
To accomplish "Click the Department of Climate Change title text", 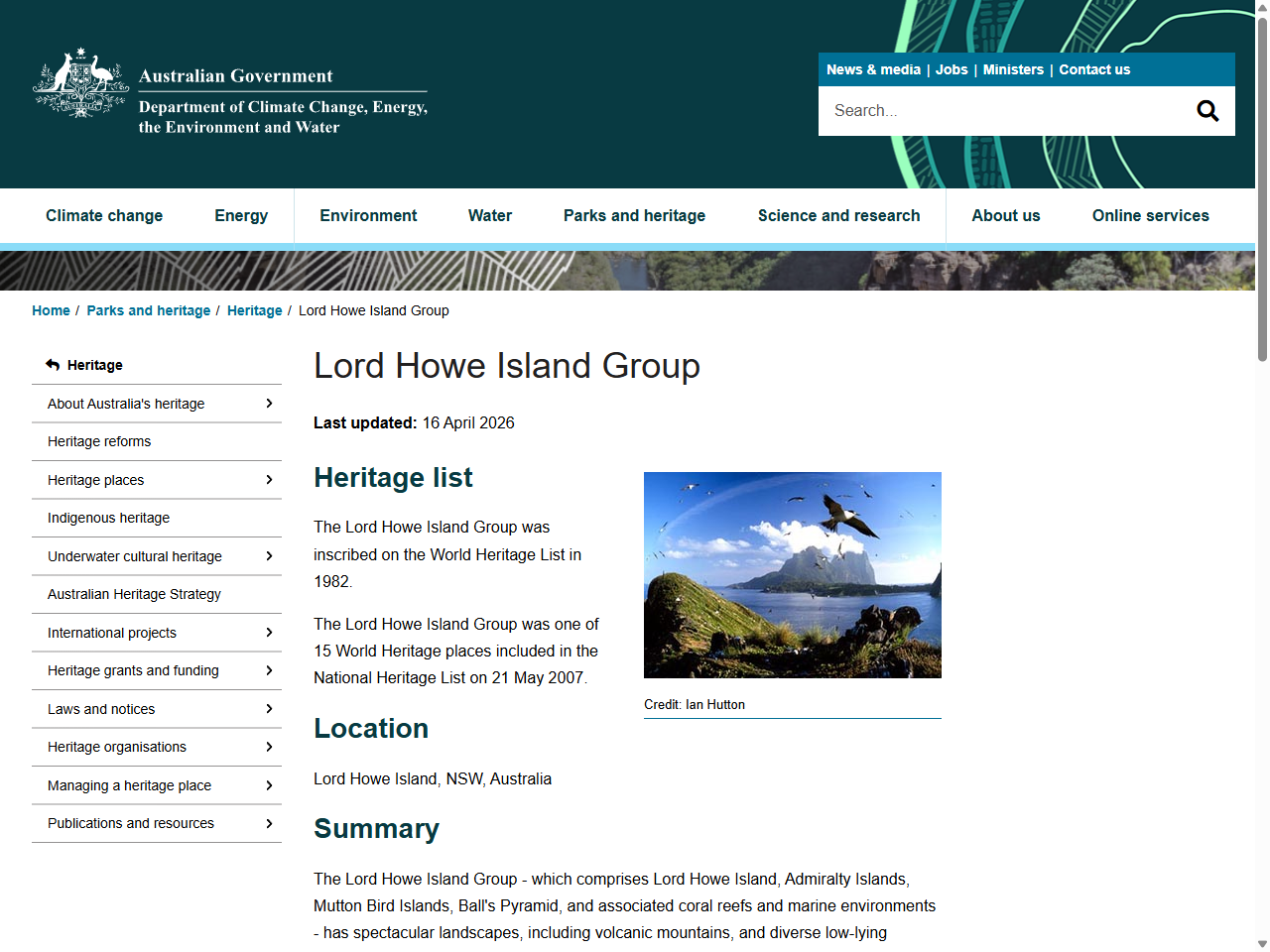I will pyautogui.click(x=283, y=117).
